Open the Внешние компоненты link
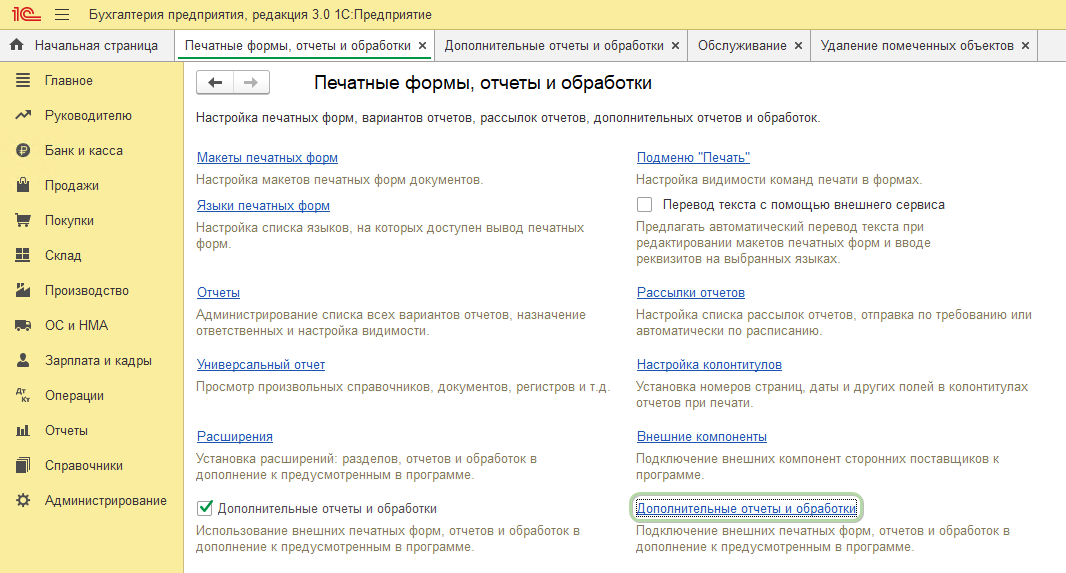 (x=702, y=436)
